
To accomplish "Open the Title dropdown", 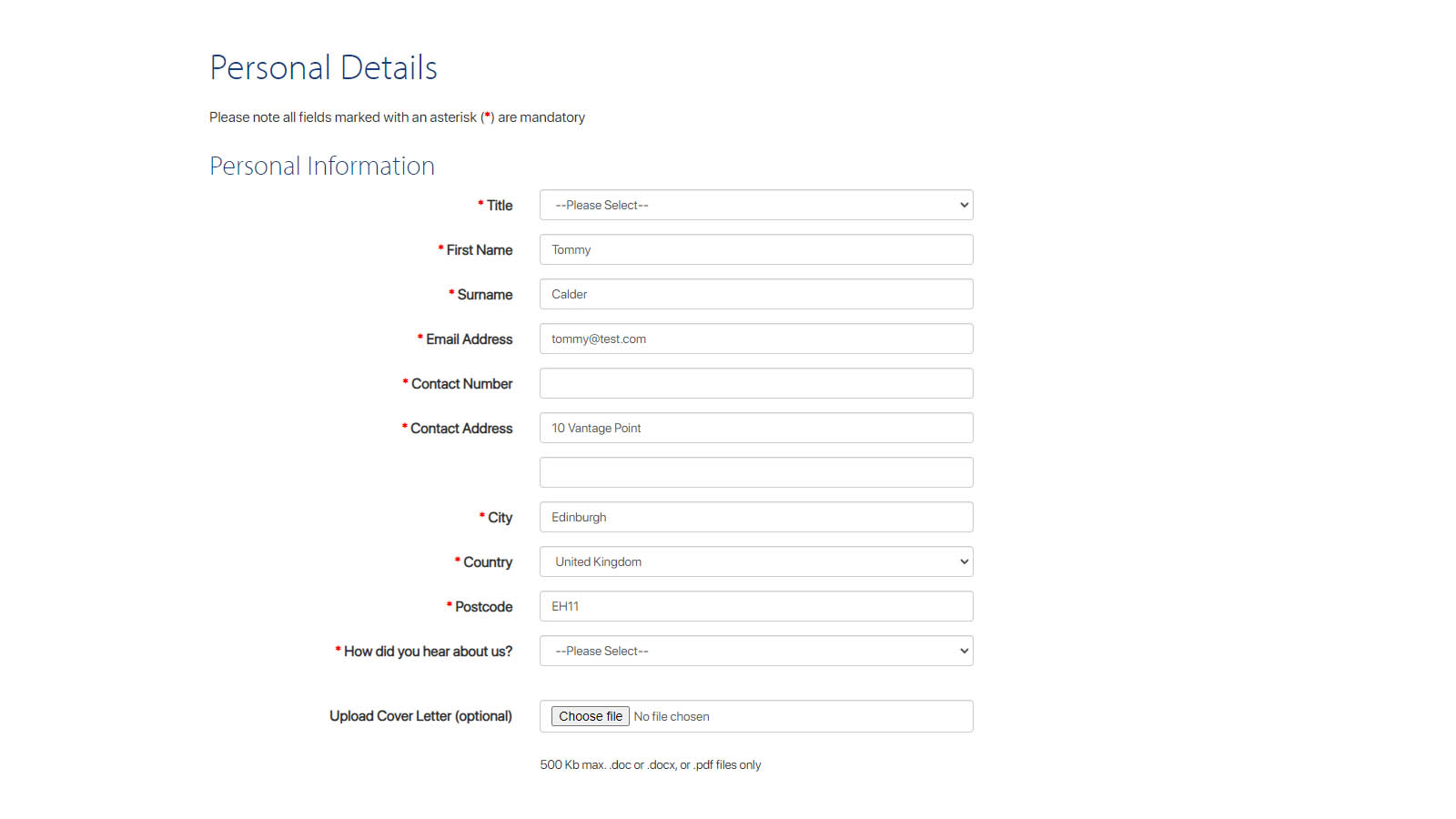I will (x=755, y=205).
